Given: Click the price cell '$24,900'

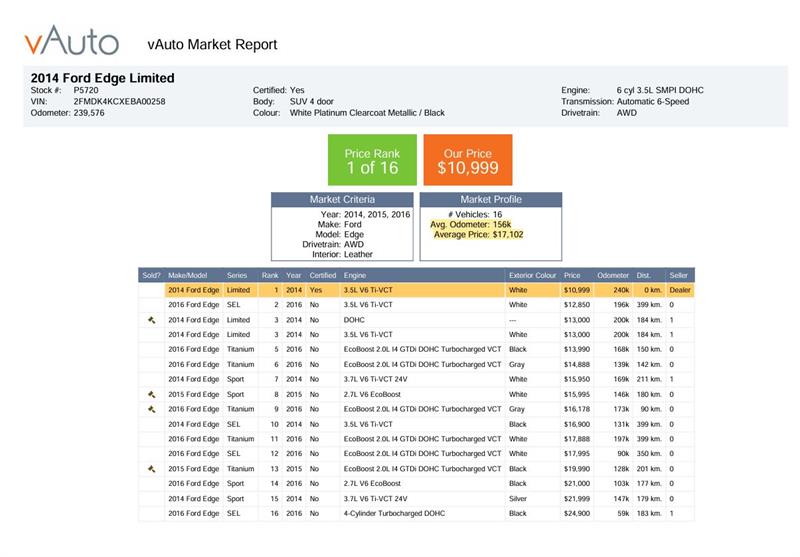Looking at the screenshot, I should click(577, 514).
